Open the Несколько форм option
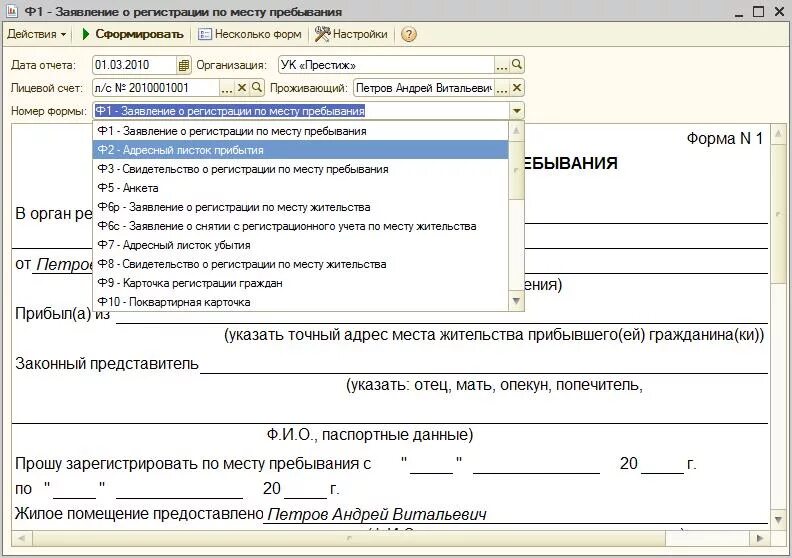Screen dimensions: 792x558 pyautogui.click(x=251, y=34)
